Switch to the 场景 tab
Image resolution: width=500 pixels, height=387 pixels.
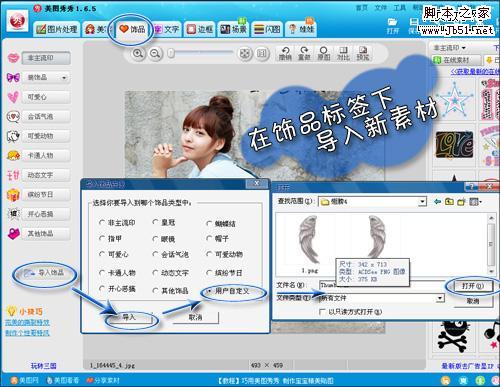point(233,29)
